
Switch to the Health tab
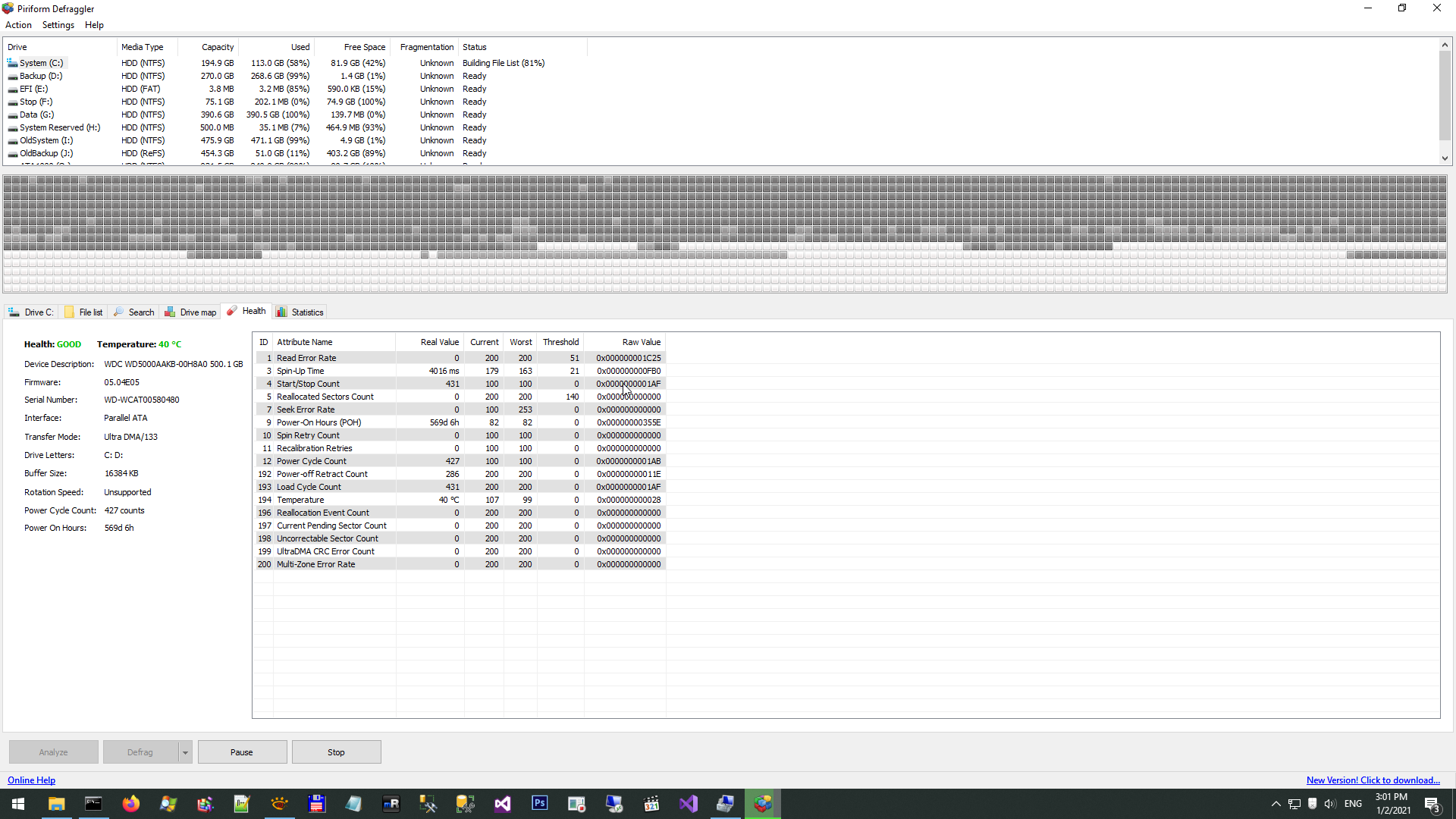click(x=247, y=311)
